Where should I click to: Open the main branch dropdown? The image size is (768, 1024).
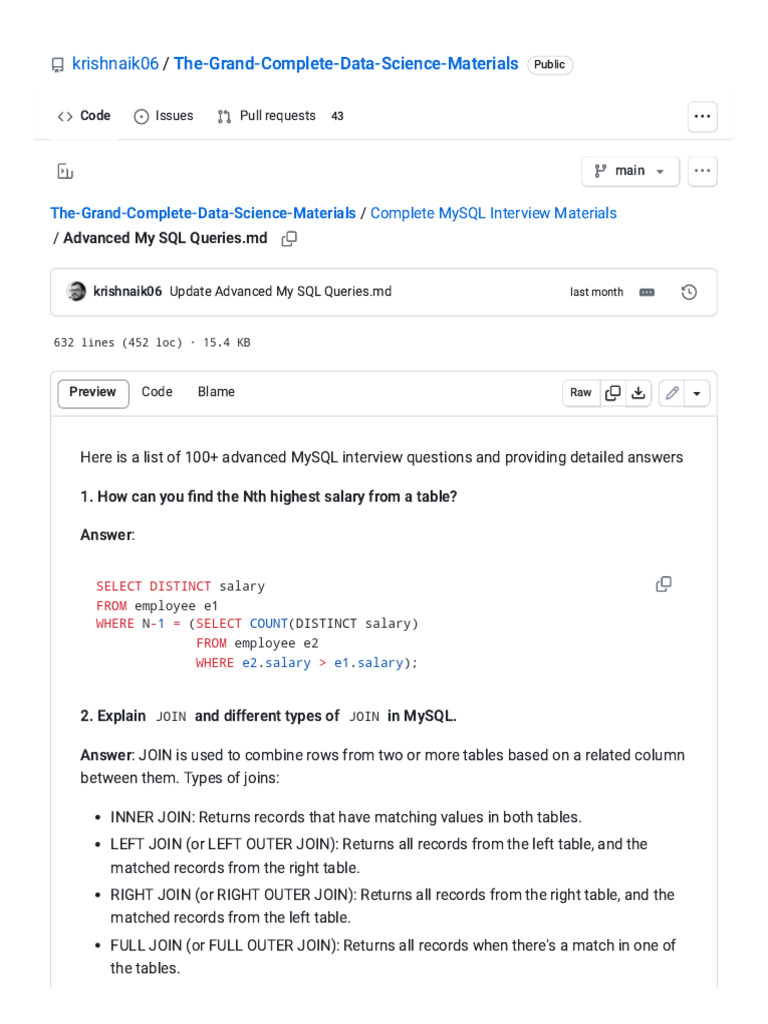630,171
